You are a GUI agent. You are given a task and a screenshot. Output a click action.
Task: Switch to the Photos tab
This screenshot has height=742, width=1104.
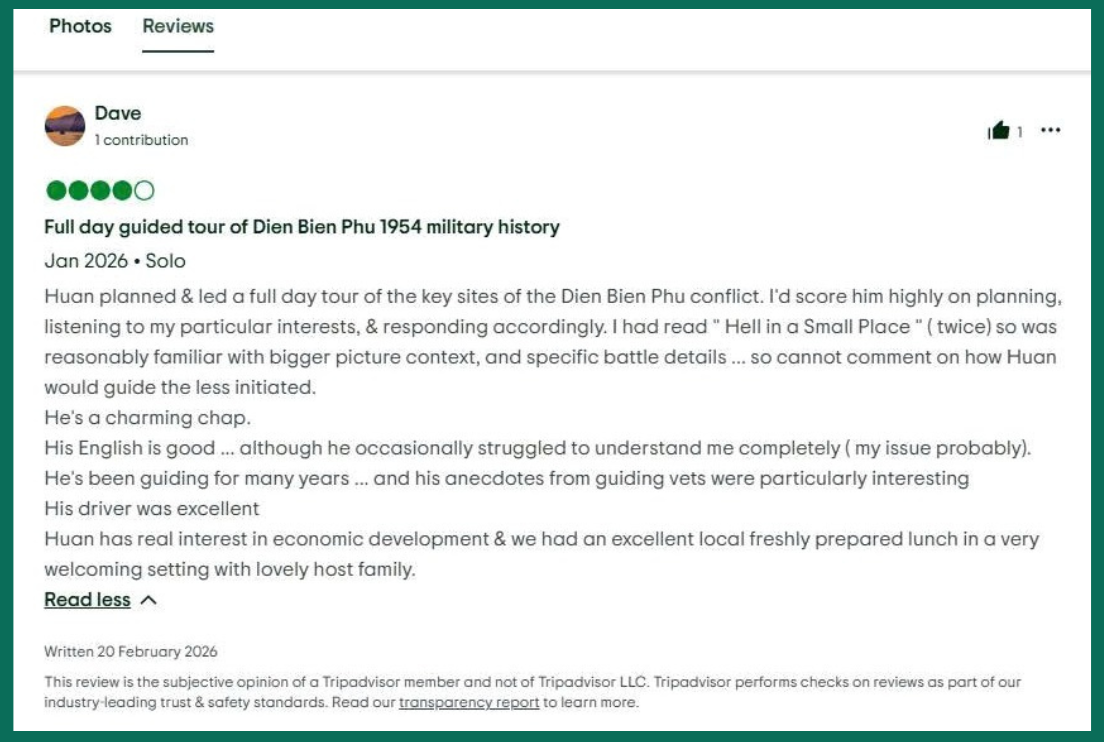pyautogui.click(x=80, y=26)
